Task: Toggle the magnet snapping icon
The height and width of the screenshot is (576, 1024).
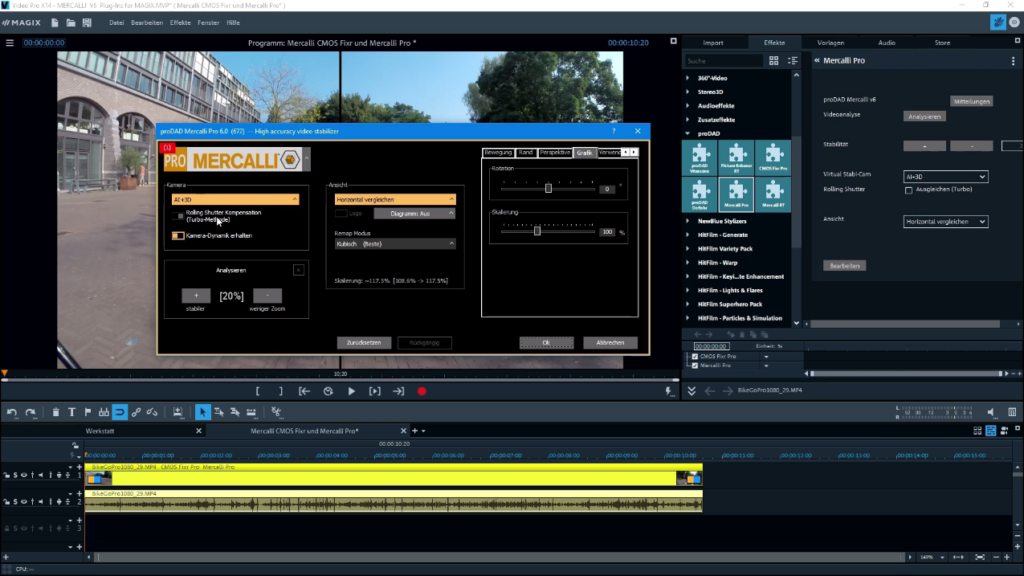Action: coord(120,412)
